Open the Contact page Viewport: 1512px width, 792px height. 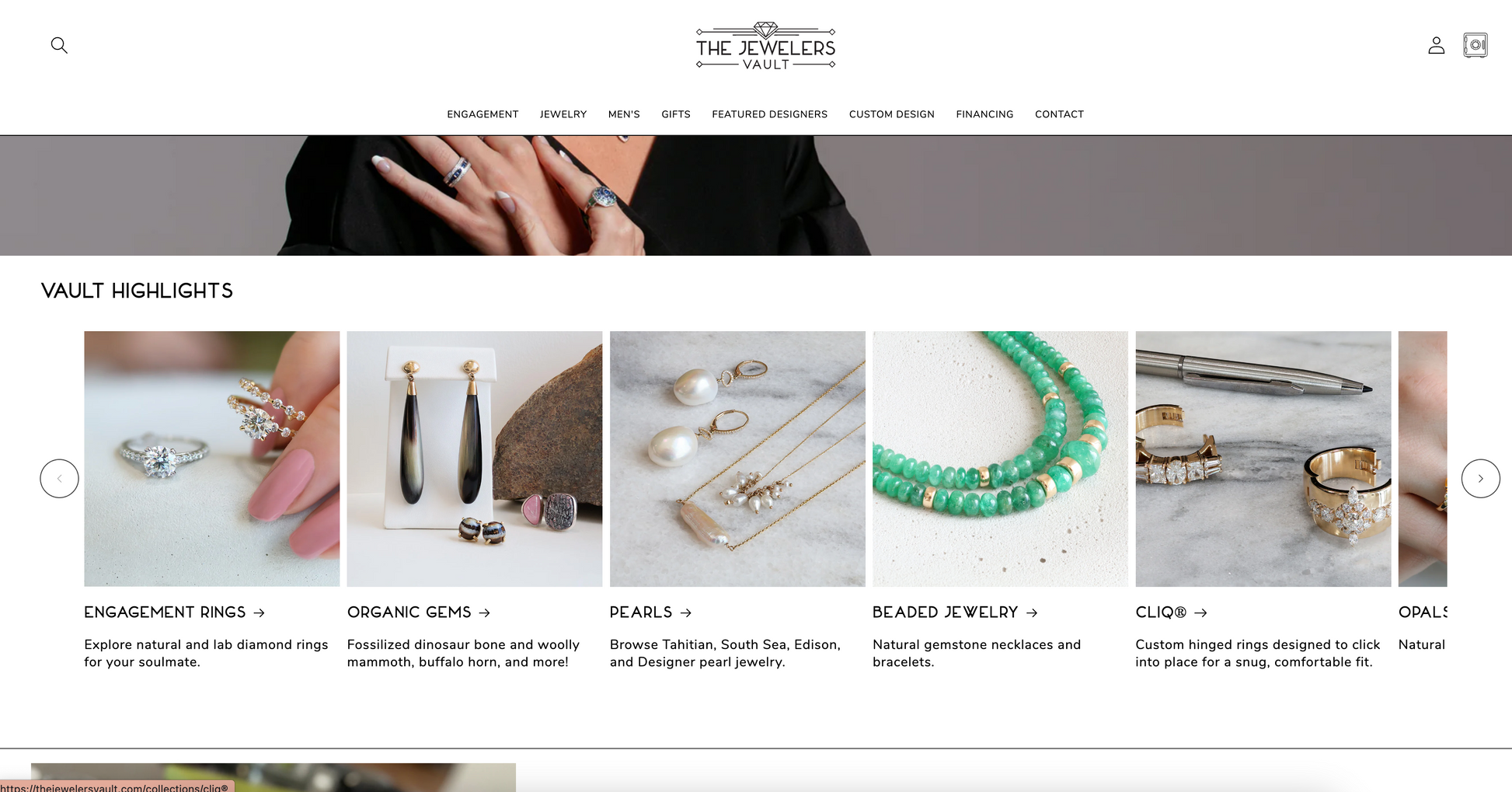[1059, 114]
